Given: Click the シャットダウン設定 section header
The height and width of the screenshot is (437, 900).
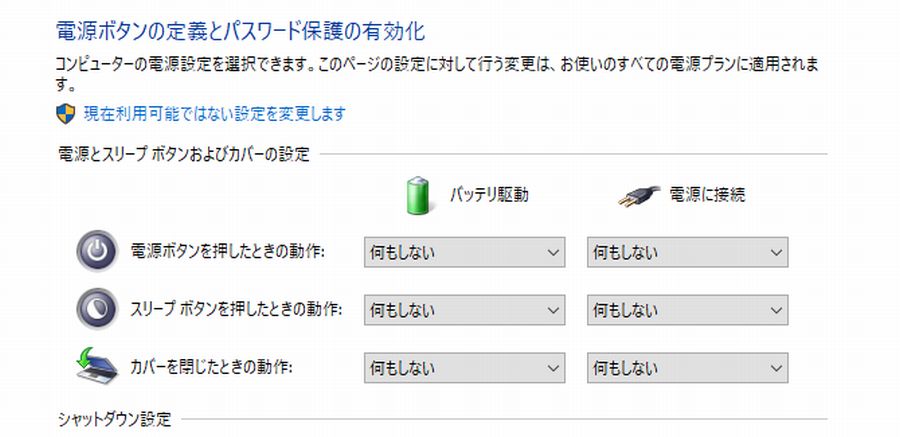Looking at the screenshot, I should click(115, 420).
